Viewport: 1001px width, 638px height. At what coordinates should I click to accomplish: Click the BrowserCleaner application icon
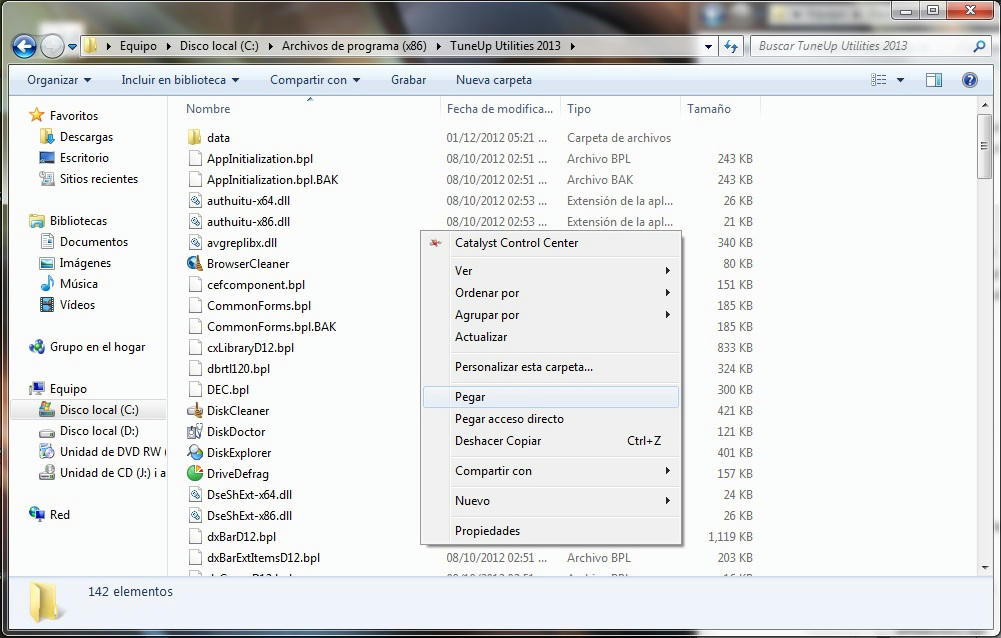click(195, 263)
